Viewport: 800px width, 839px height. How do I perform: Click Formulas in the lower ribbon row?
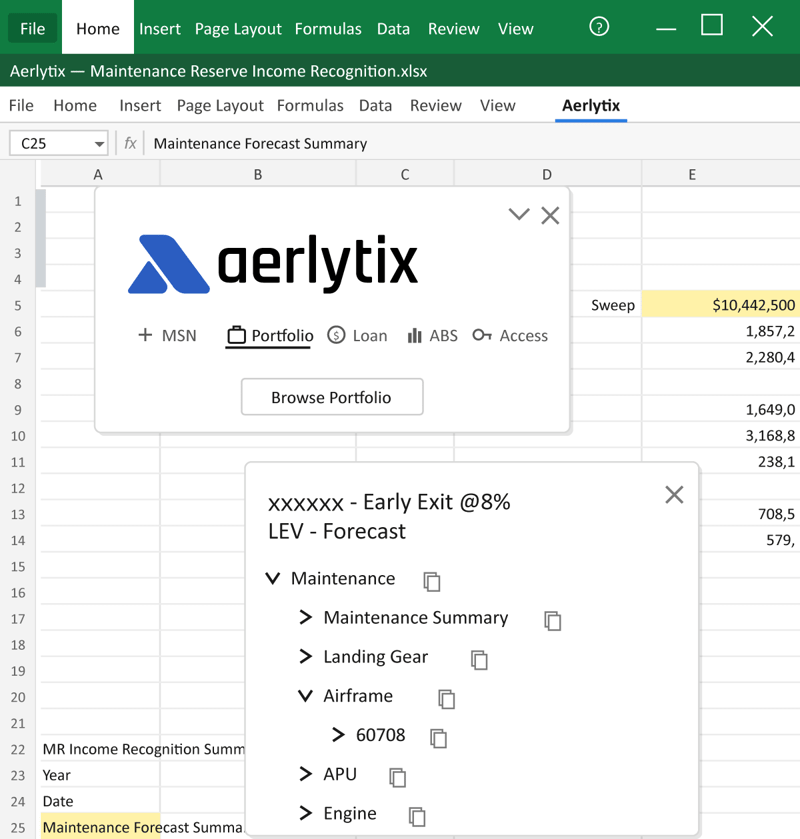pyautogui.click(x=310, y=105)
